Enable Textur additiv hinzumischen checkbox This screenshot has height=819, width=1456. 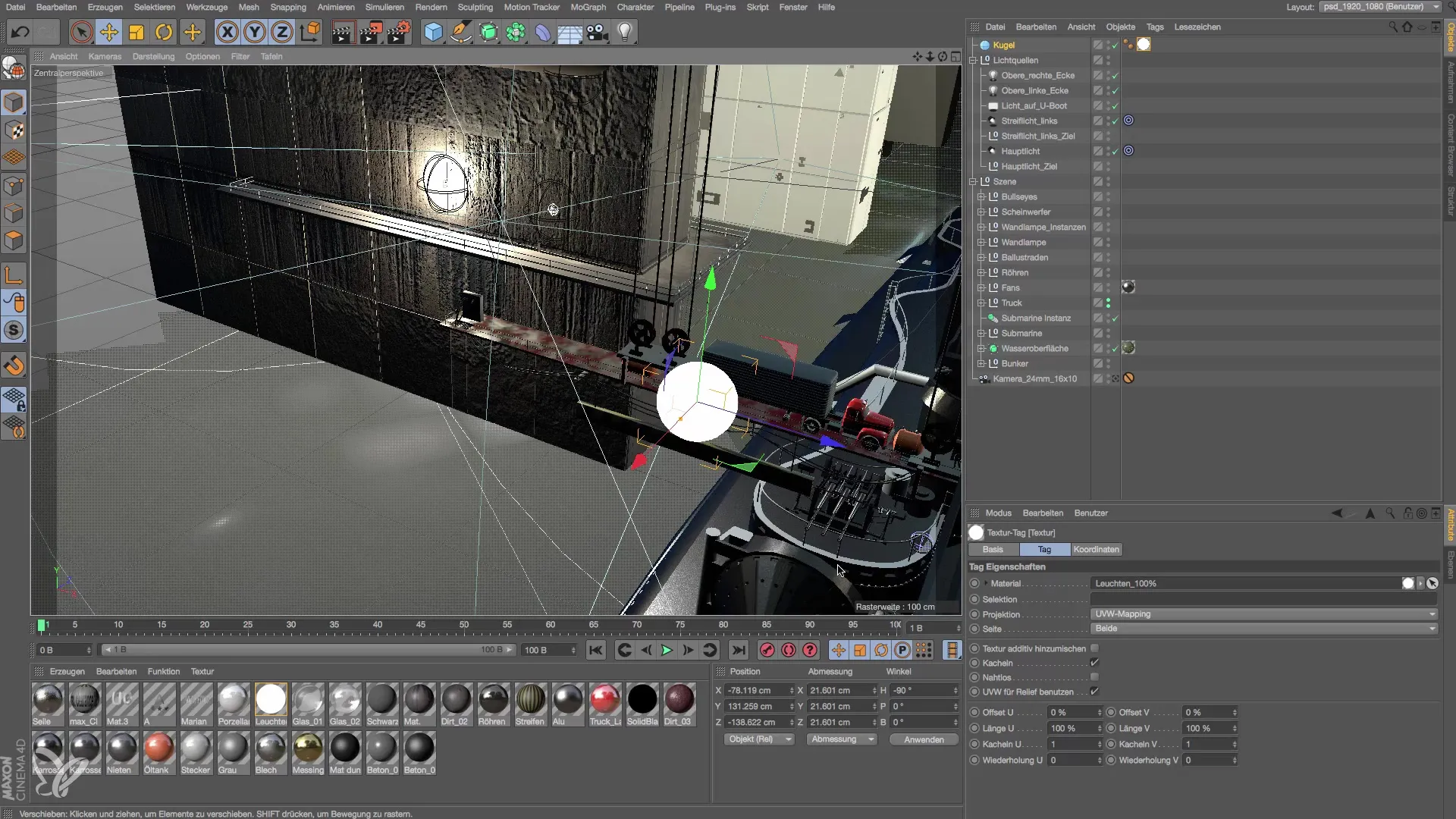tap(1094, 648)
